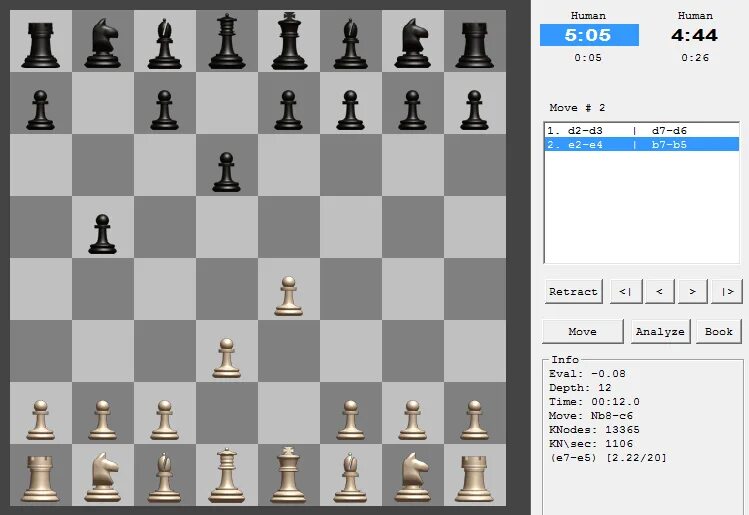The image size is (749, 515).
Task: Select the white queen on d1
Action: click(226, 475)
